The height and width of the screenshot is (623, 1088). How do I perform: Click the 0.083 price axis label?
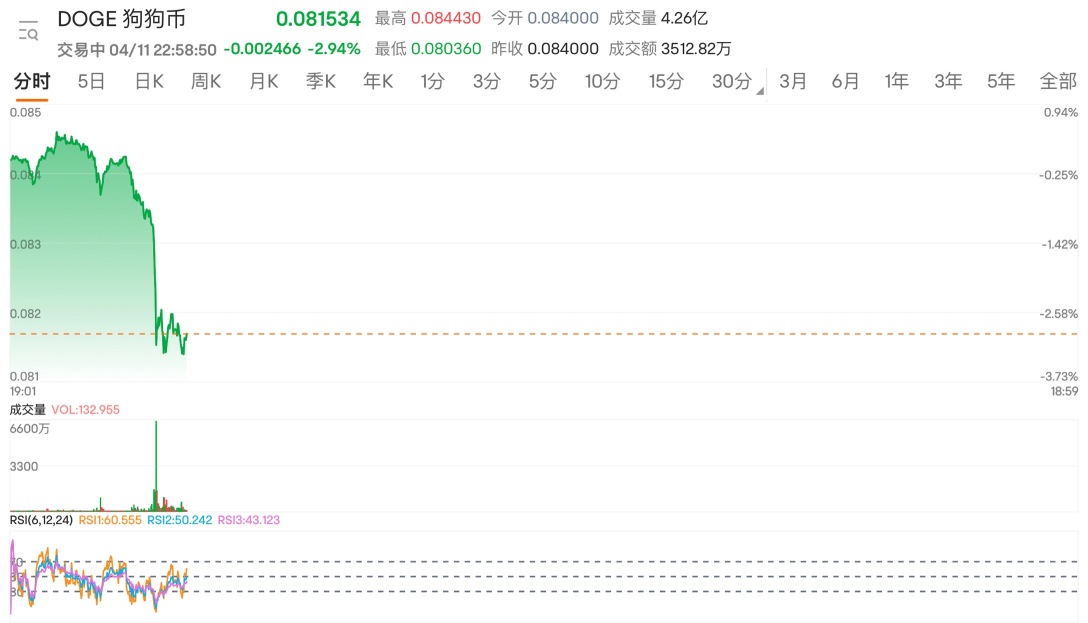[26, 244]
